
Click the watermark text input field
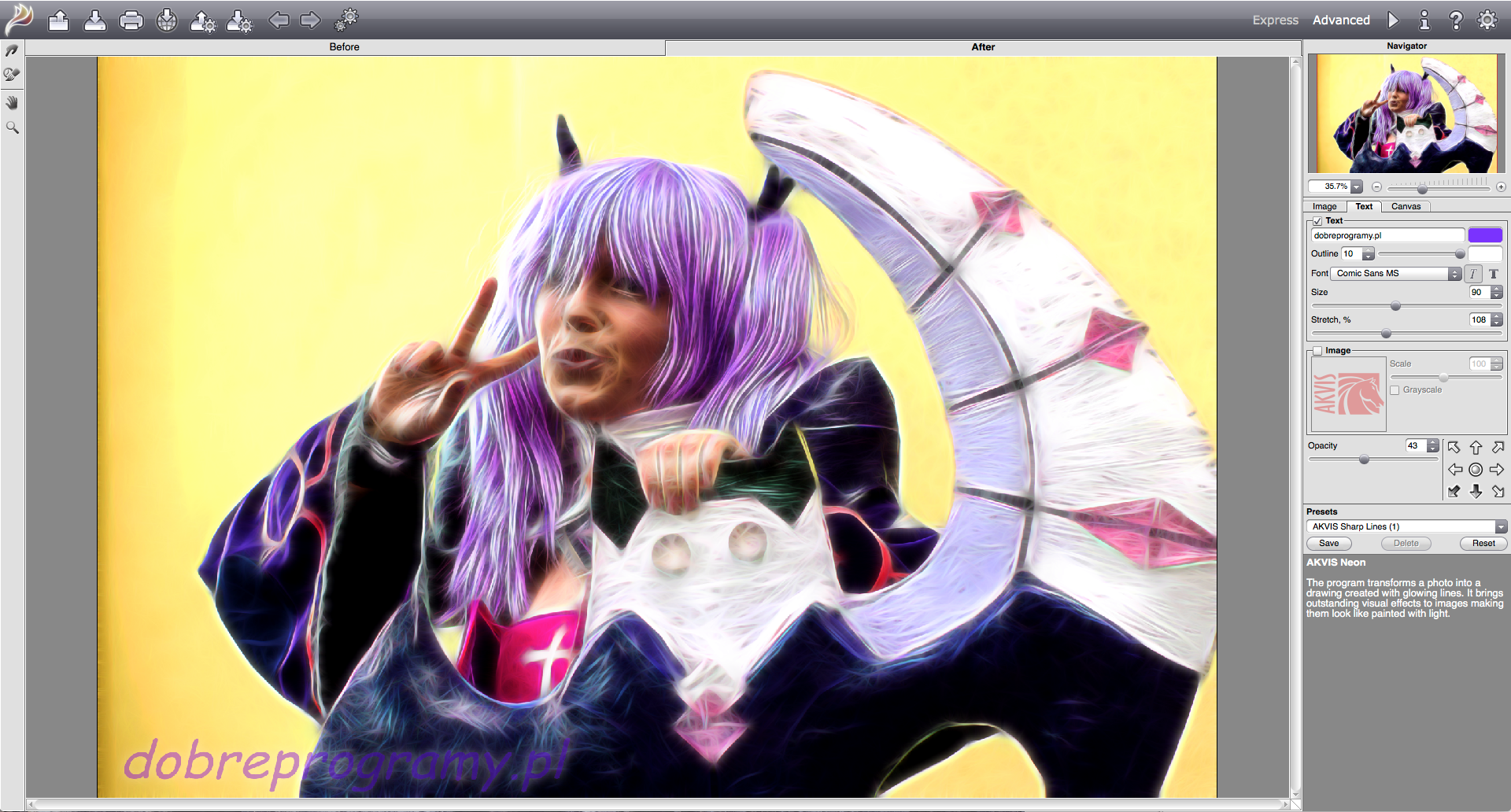coord(1387,235)
